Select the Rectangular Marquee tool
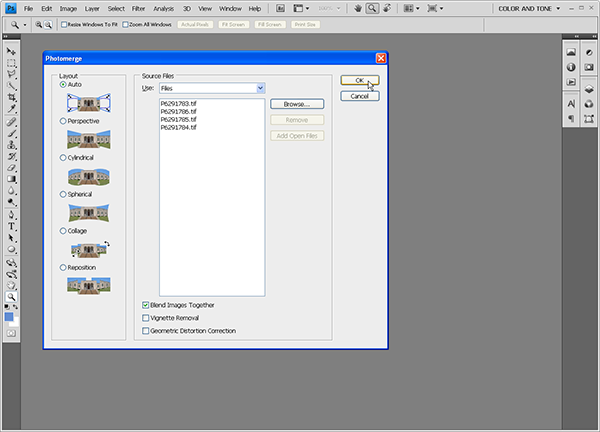Image resolution: width=600 pixels, height=432 pixels. tap(11, 63)
